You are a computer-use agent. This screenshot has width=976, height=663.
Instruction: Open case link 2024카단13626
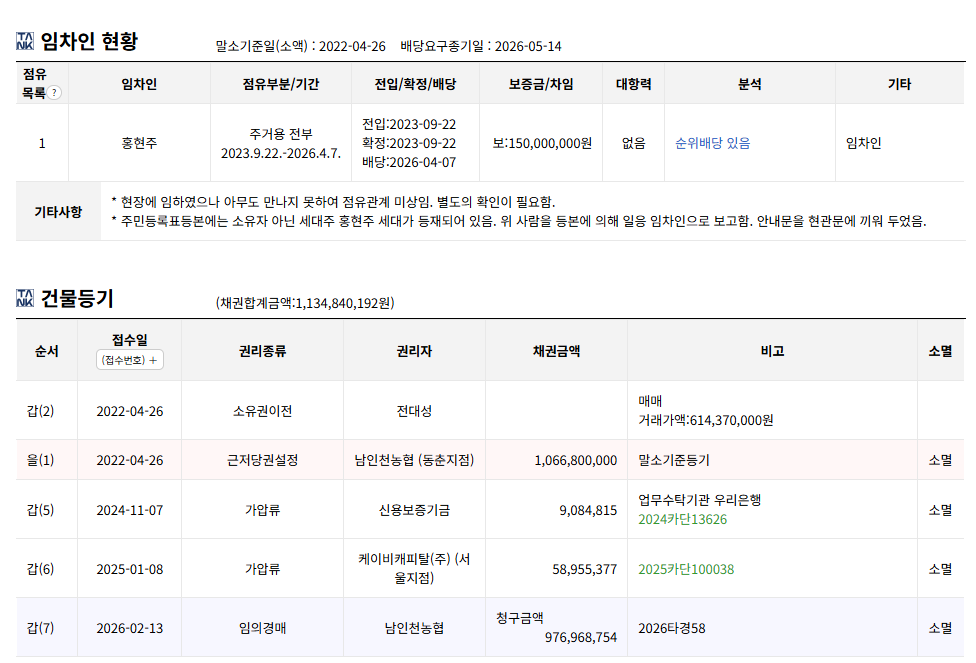[682, 520]
